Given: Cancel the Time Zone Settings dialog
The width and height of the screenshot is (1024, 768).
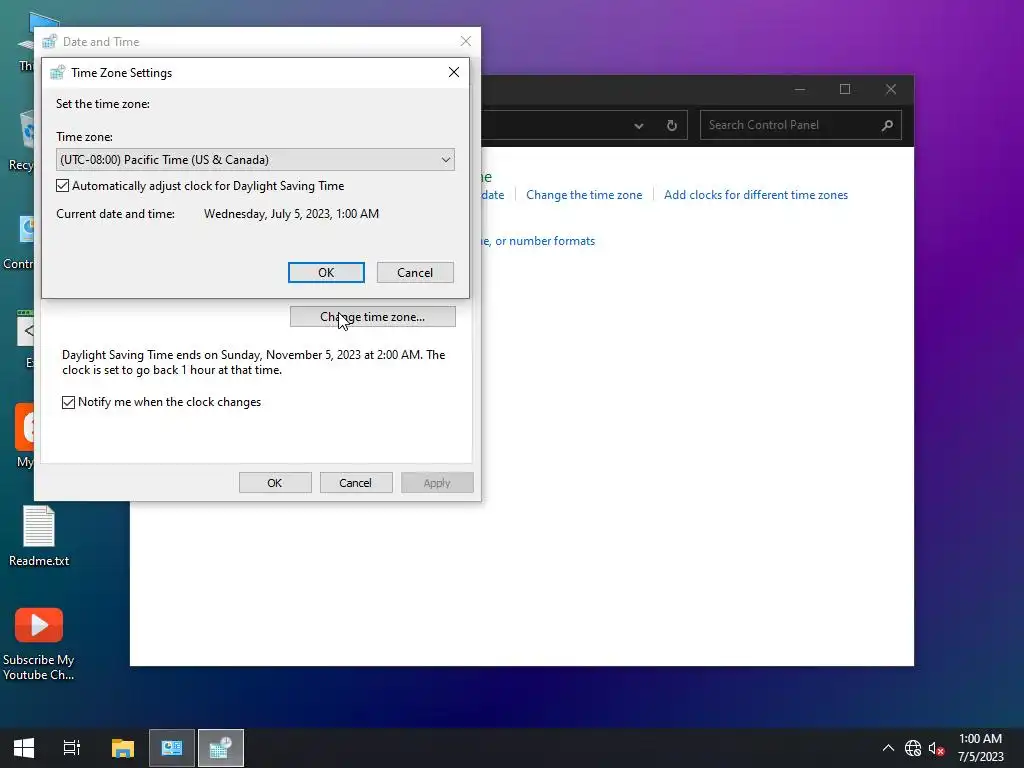Looking at the screenshot, I should (415, 272).
